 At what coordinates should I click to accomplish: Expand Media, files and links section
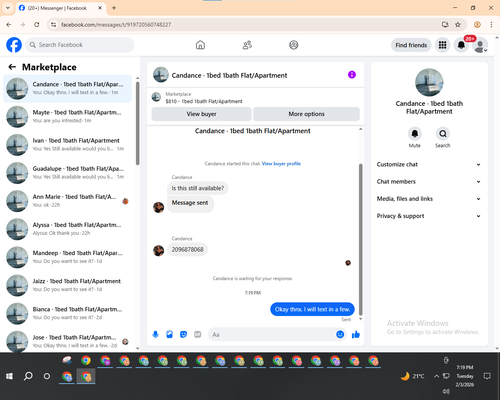tap(429, 199)
